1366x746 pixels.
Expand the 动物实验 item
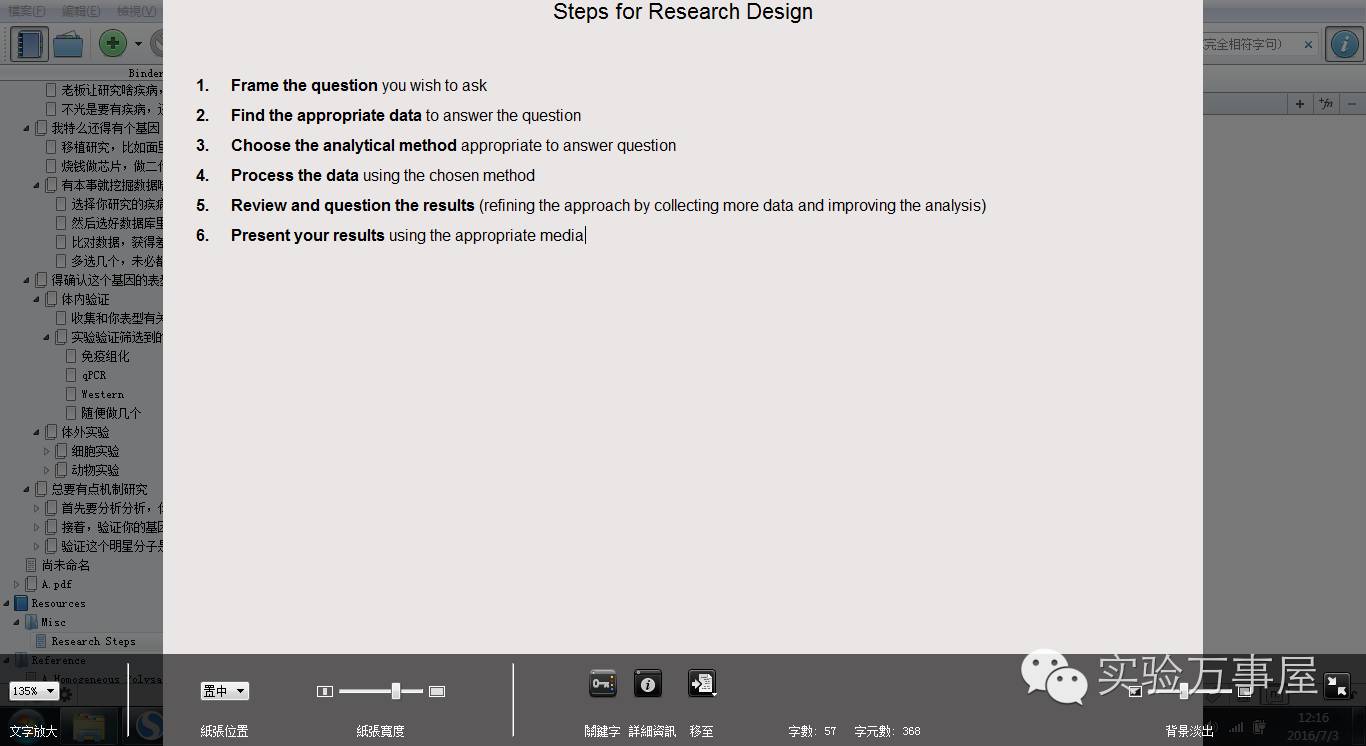click(x=47, y=470)
